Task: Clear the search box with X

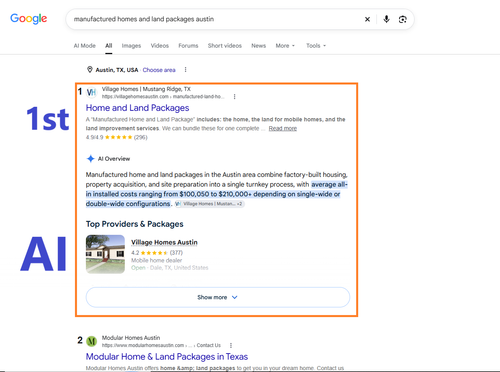Action: point(367,19)
